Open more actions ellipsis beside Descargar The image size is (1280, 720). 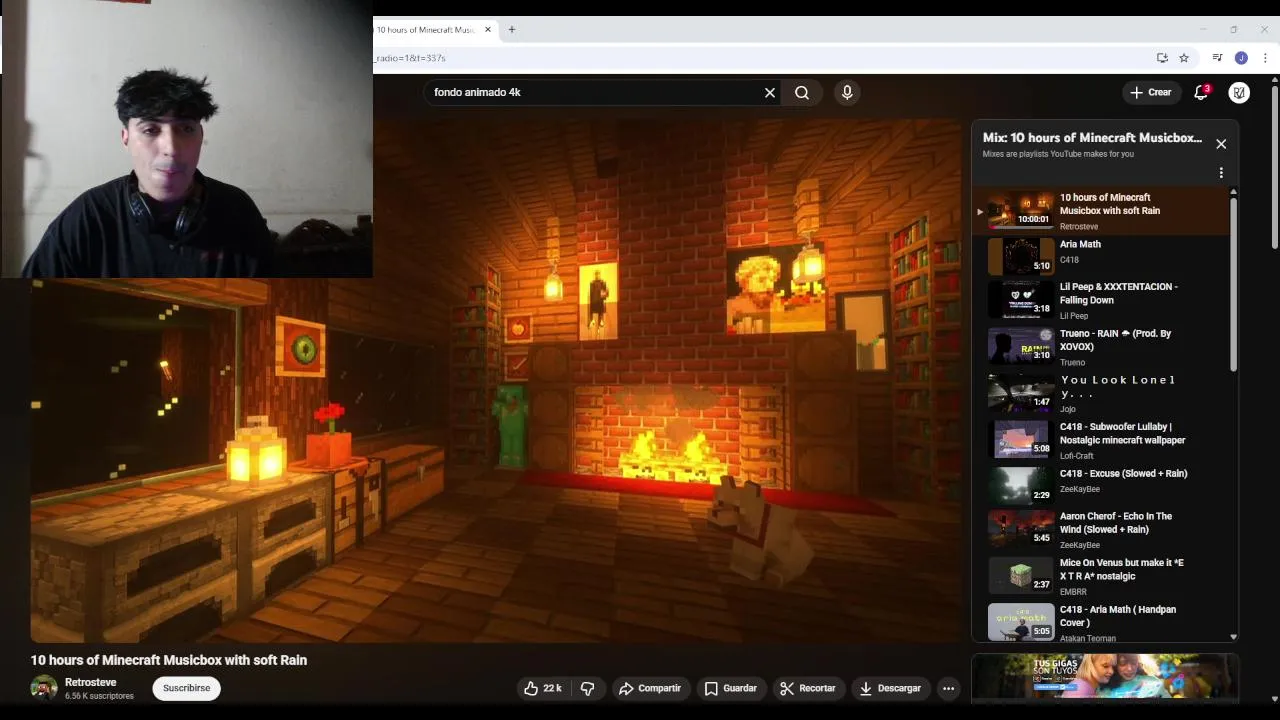(948, 688)
